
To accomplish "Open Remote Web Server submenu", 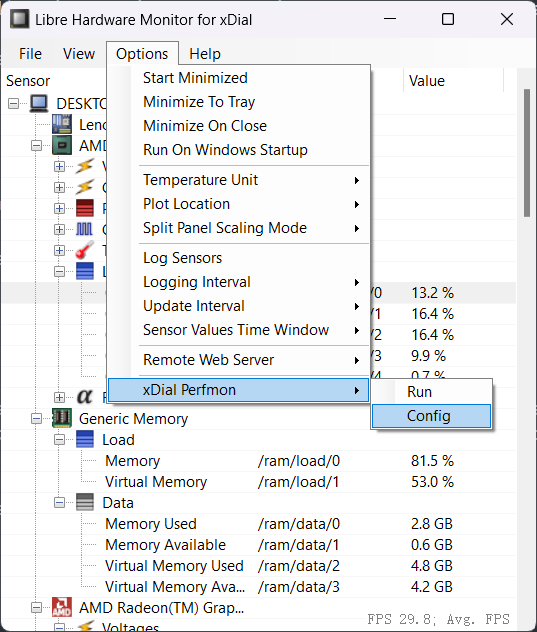I will coord(239,360).
